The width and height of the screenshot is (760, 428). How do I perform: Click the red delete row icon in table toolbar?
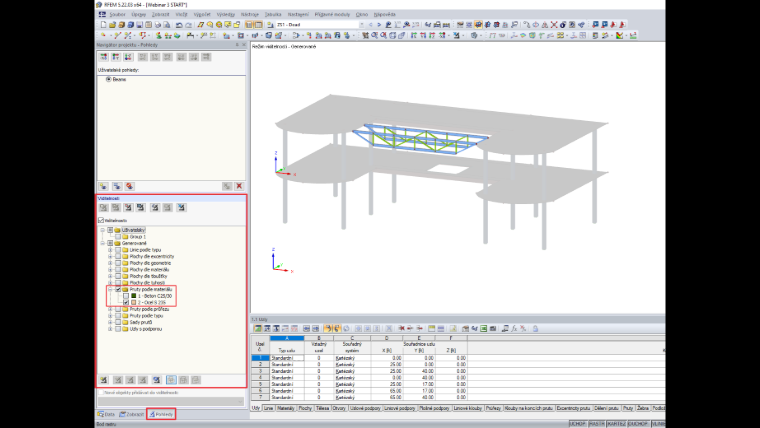pyautogui.click(x=401, y=329)
